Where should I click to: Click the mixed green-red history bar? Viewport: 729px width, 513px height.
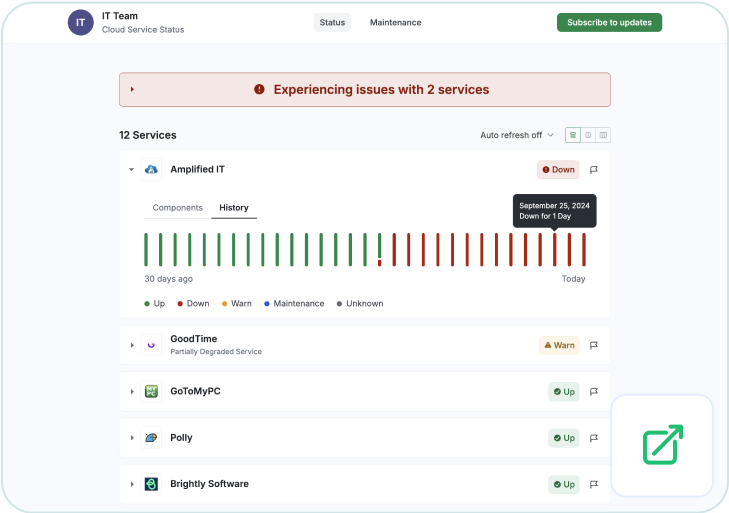[379, 250]
